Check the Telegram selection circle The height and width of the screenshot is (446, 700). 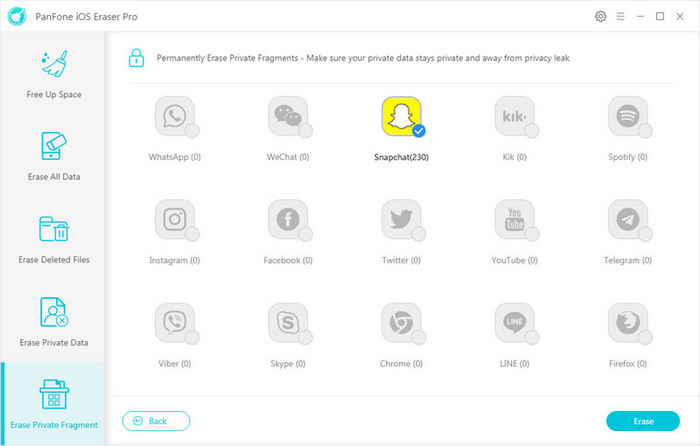click(646, 234)
